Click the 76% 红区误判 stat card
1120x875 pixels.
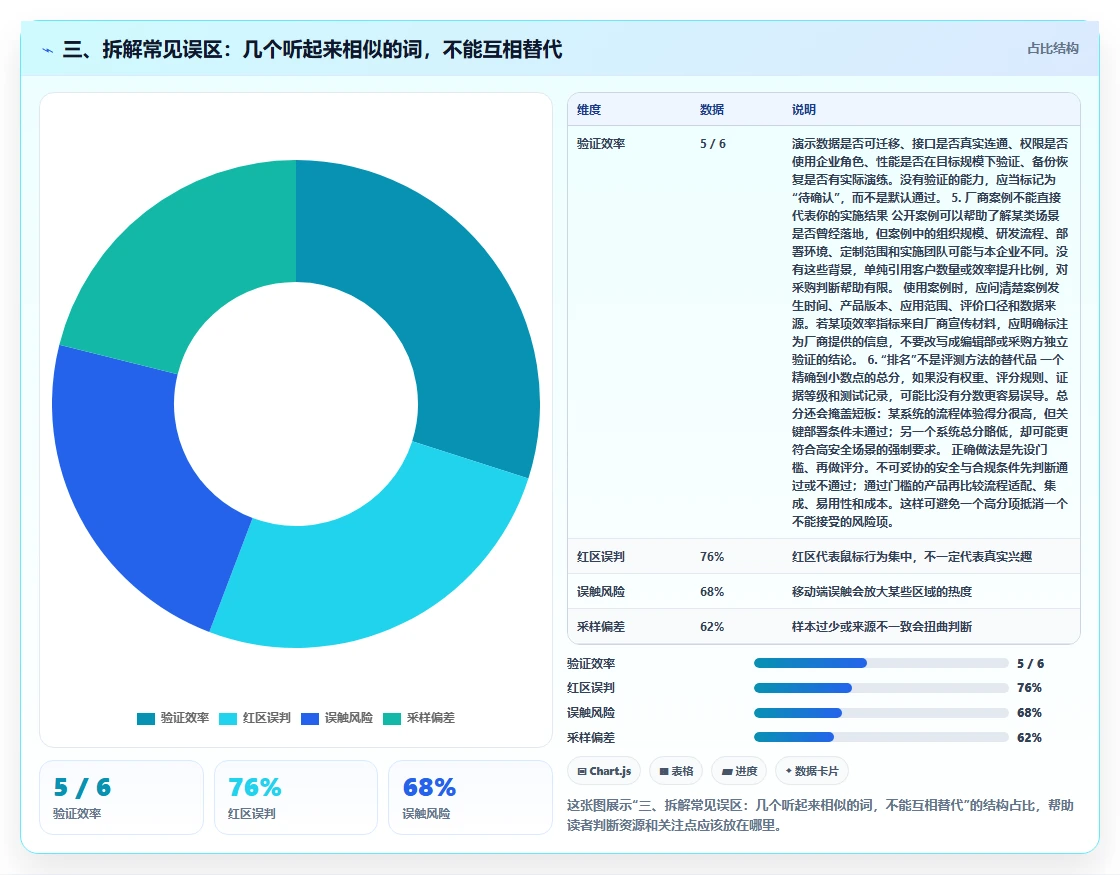click(296, 798)
